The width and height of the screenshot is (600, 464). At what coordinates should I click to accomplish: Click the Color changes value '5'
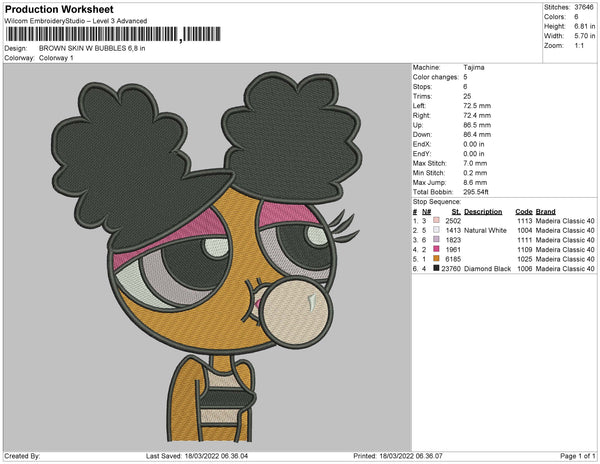pyautogui.click(x=465, y=77)
